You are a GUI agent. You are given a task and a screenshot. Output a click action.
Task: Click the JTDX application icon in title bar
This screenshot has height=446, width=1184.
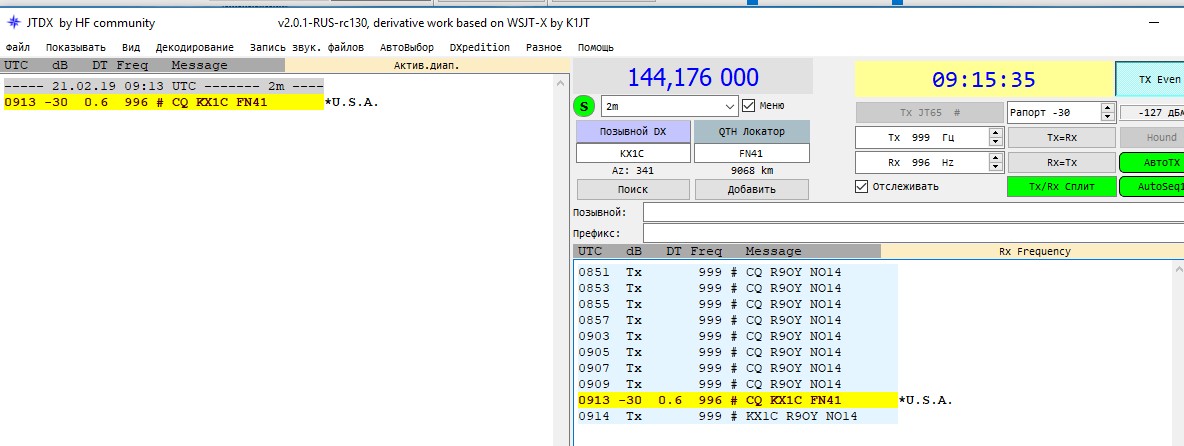tap(14, 22)
